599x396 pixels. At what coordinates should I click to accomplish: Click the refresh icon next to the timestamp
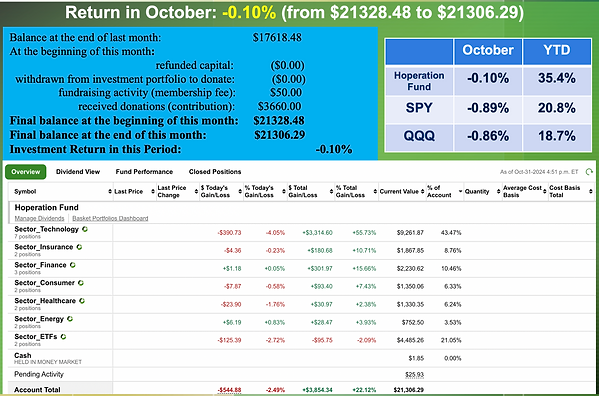coord(589,172)
